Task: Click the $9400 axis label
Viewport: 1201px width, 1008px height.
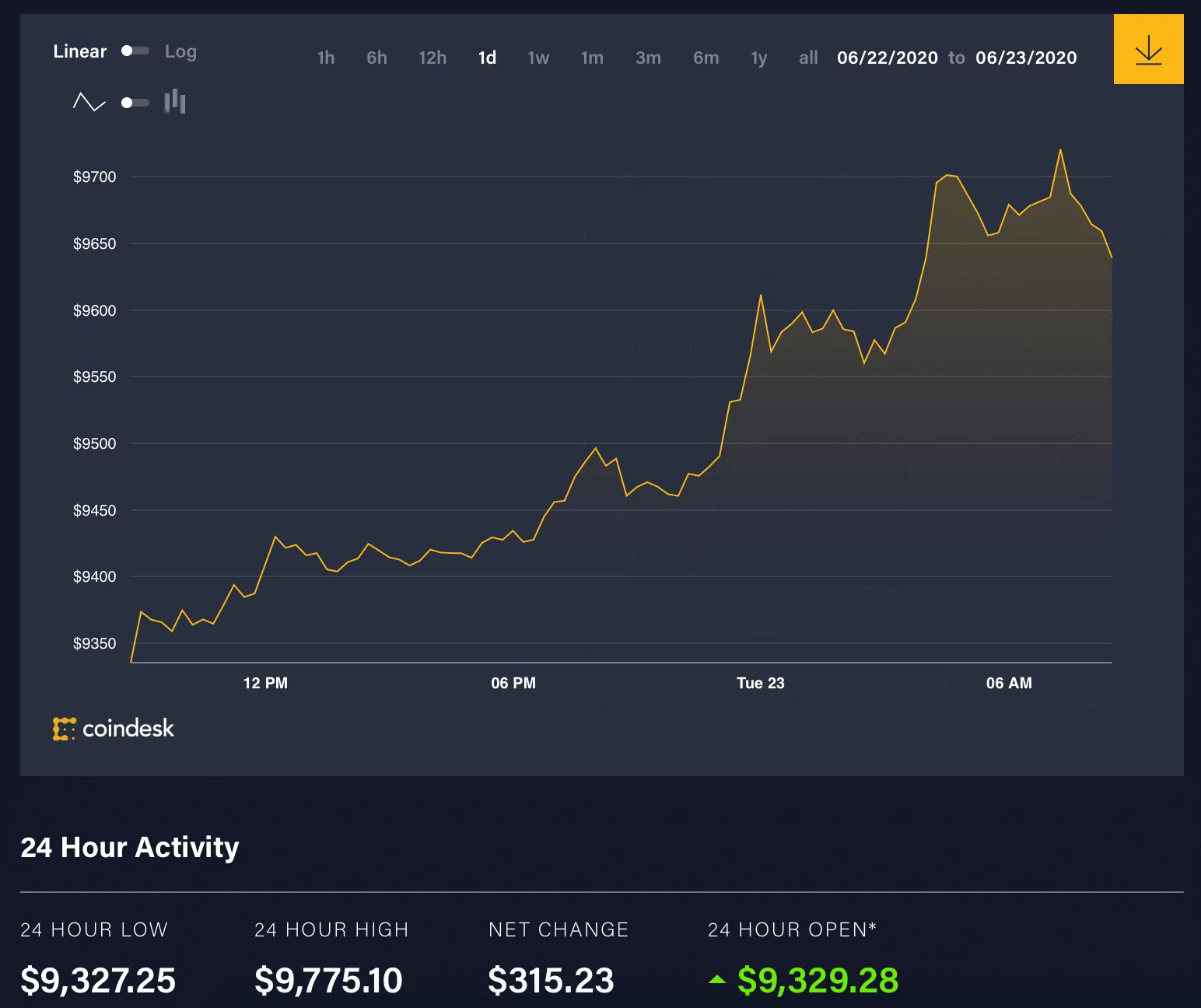Action: point(94,576)
